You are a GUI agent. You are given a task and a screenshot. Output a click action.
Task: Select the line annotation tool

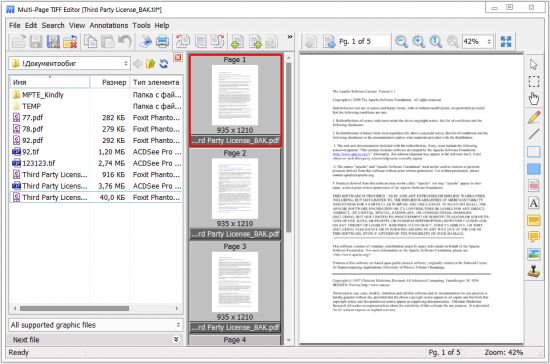[x=534, y=134]
